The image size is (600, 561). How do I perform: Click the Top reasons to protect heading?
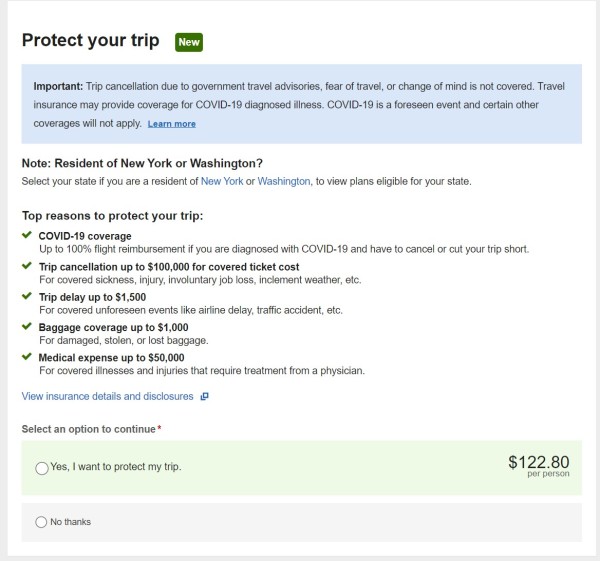(112, 215)
